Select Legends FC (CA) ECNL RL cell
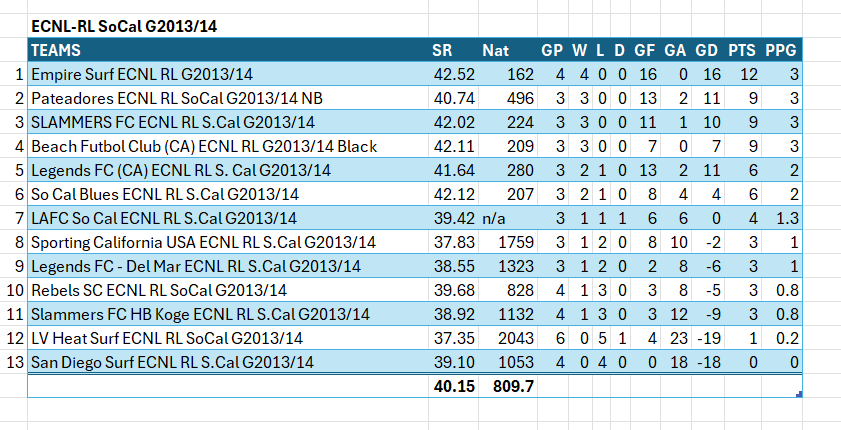This screenshot has width=841, height=430. [228, 170]
